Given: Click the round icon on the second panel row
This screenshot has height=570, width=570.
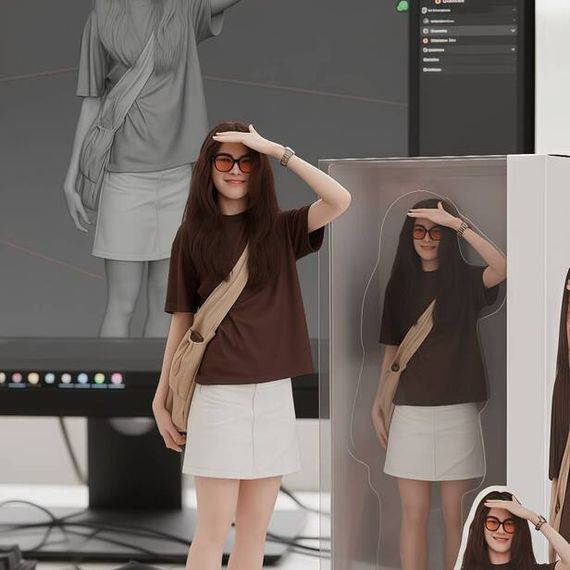Looking at the screenshot, I should coord(426,21).
